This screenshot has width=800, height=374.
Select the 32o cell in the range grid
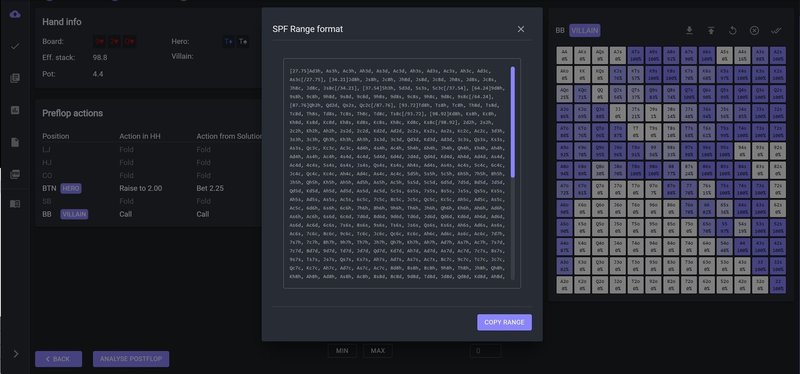pyautogui.click(x=760, y=285)
